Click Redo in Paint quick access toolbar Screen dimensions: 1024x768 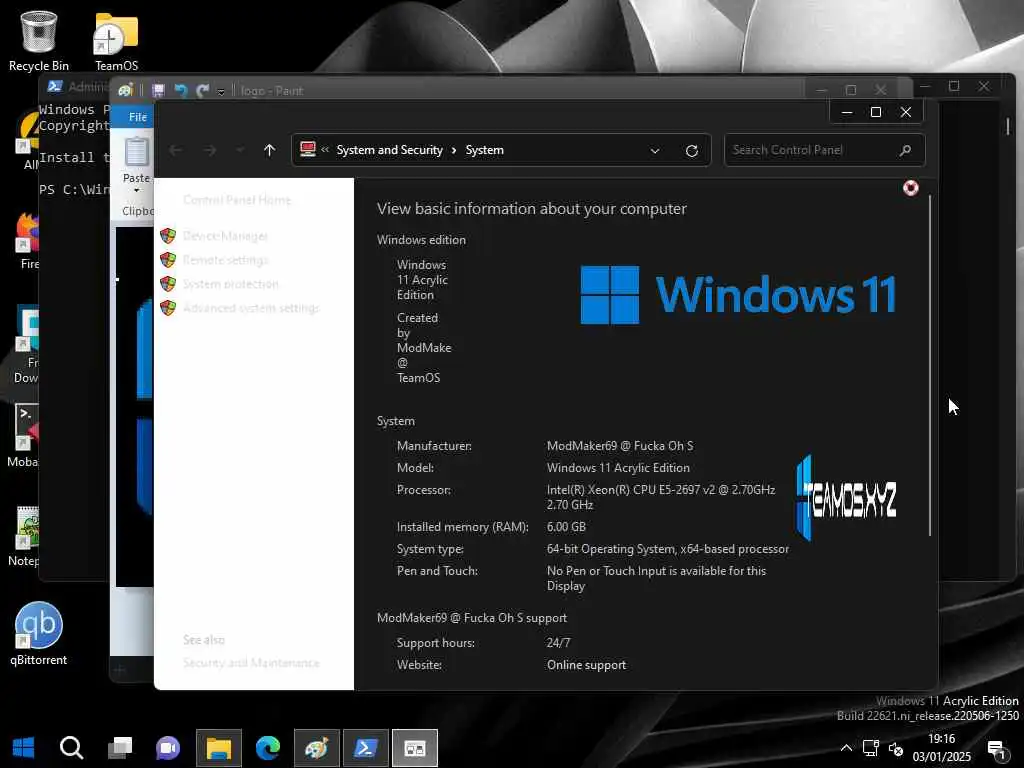coord(202,90)
